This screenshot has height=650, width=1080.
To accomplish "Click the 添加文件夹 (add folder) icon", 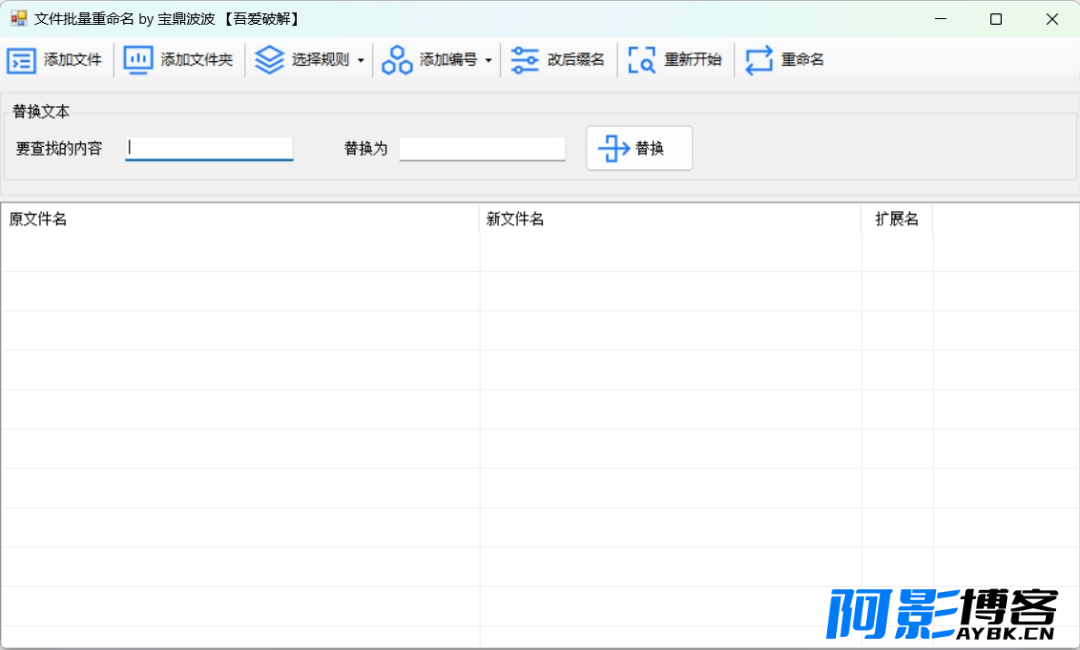I will pyautogui.click(x=138, y=60).
